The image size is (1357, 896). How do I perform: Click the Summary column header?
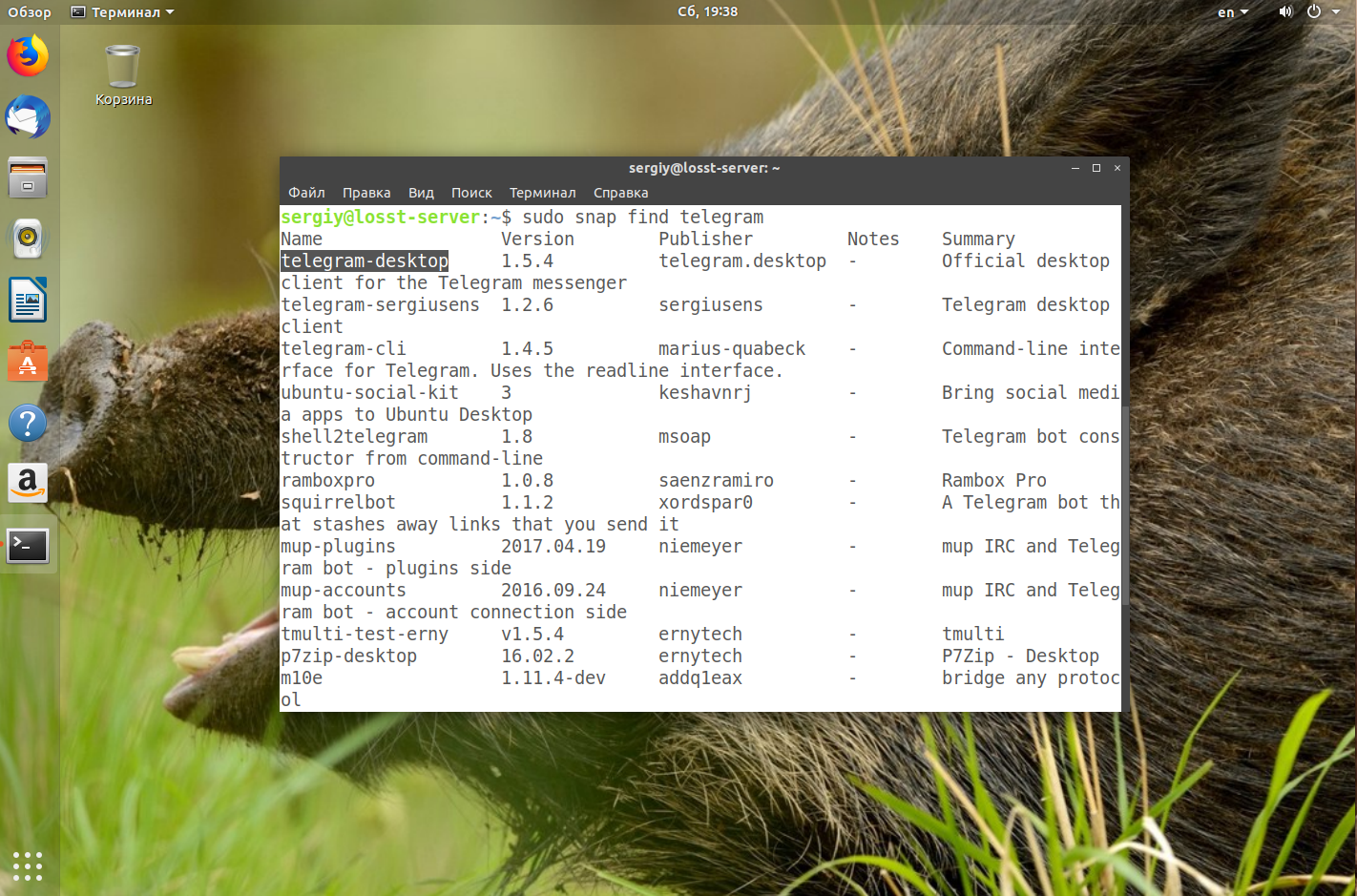tap(978, 239)
